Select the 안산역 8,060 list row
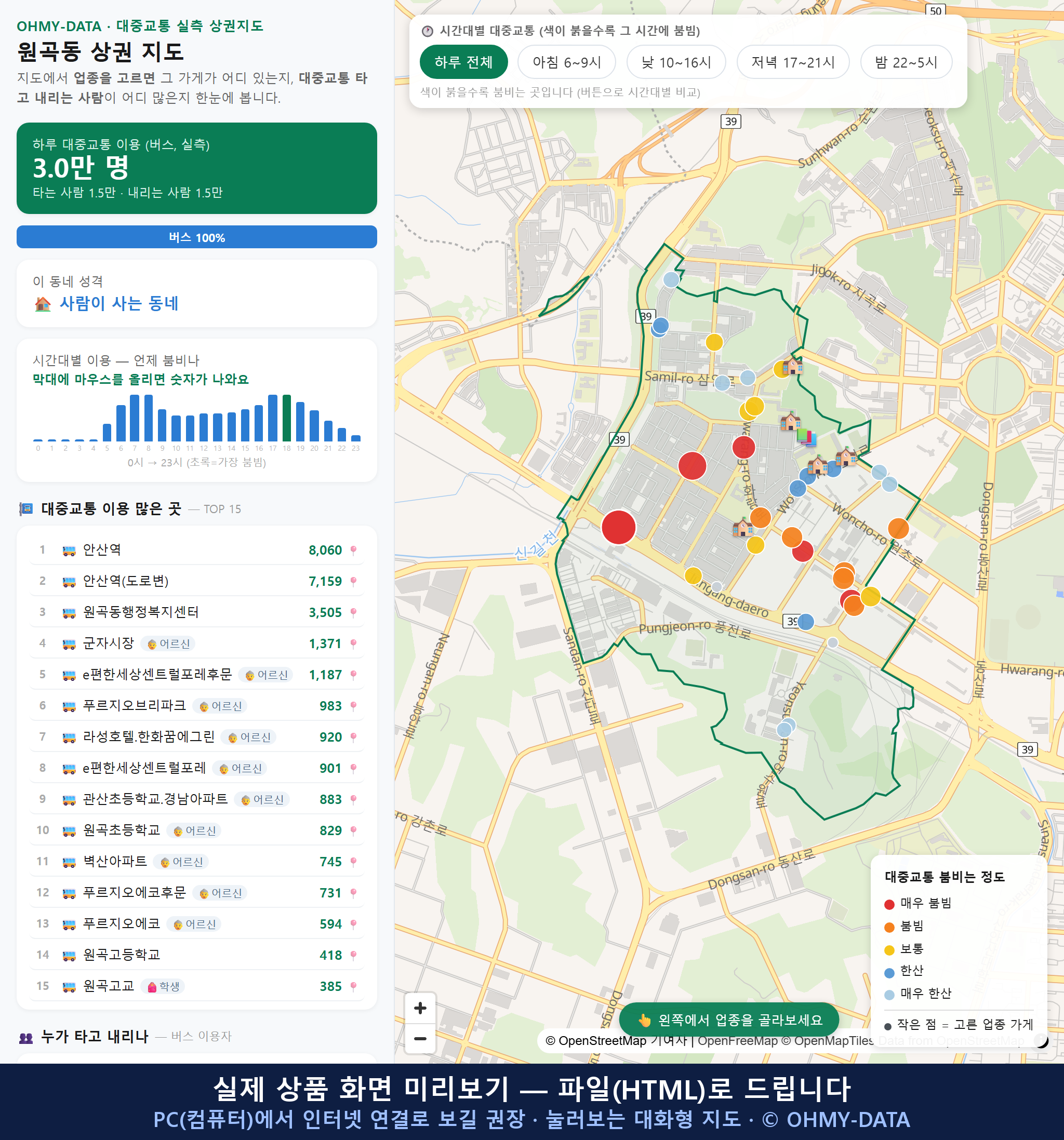 (x=196, y=550)
